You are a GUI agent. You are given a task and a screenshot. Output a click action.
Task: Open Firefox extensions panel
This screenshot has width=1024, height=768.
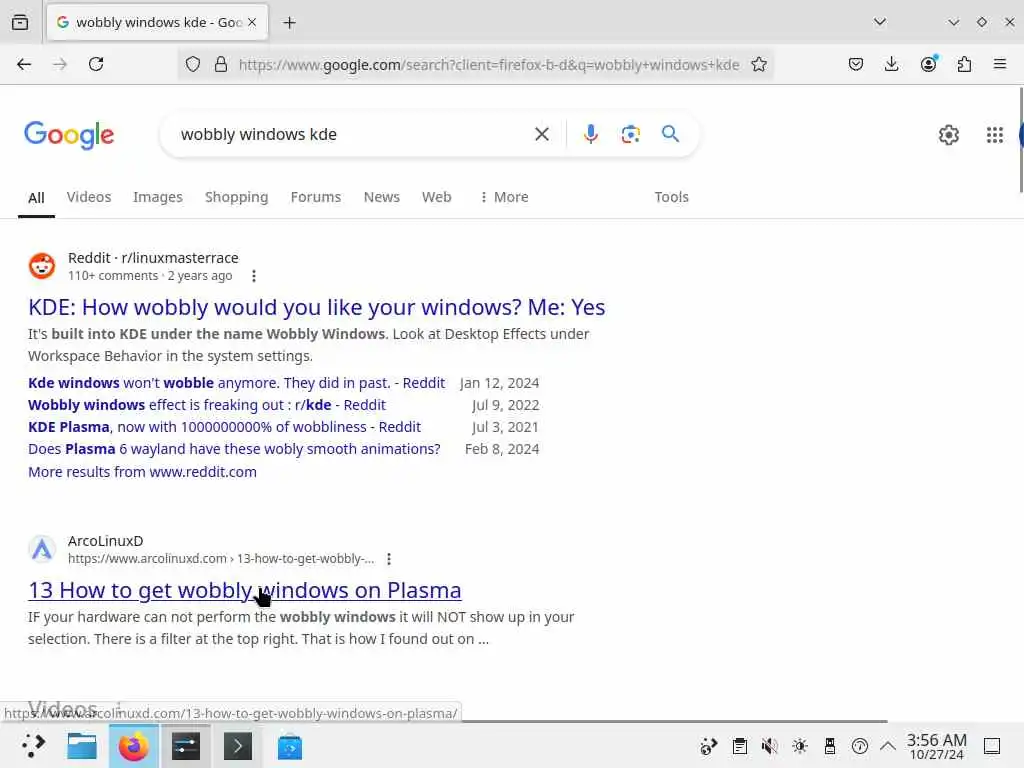(964, 64)
